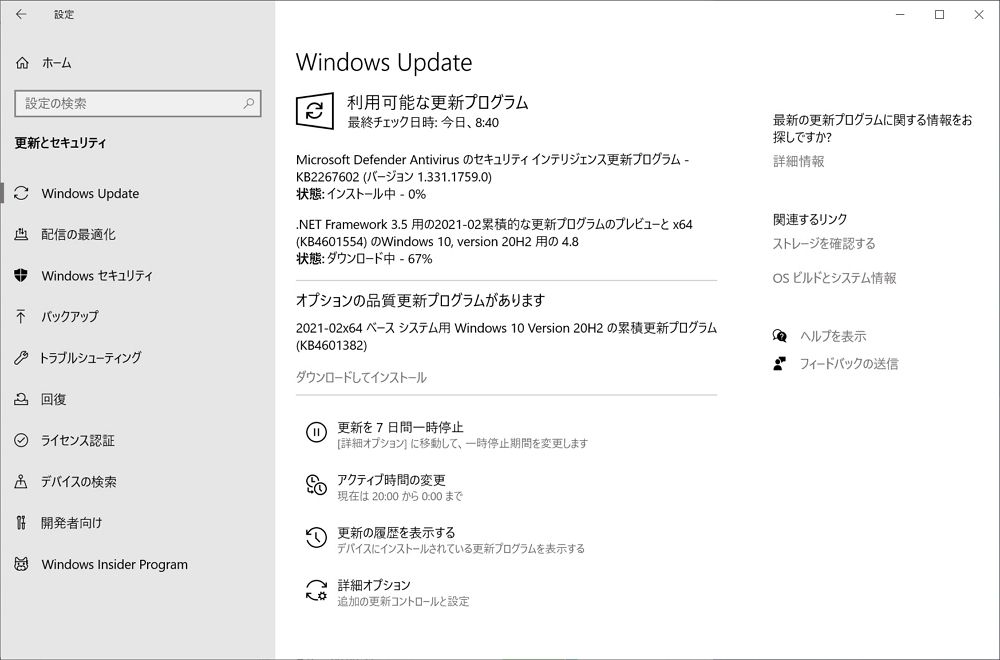Select the 回復 option in the sidebar
This screenshot has width=1000, height=660.
65,399
